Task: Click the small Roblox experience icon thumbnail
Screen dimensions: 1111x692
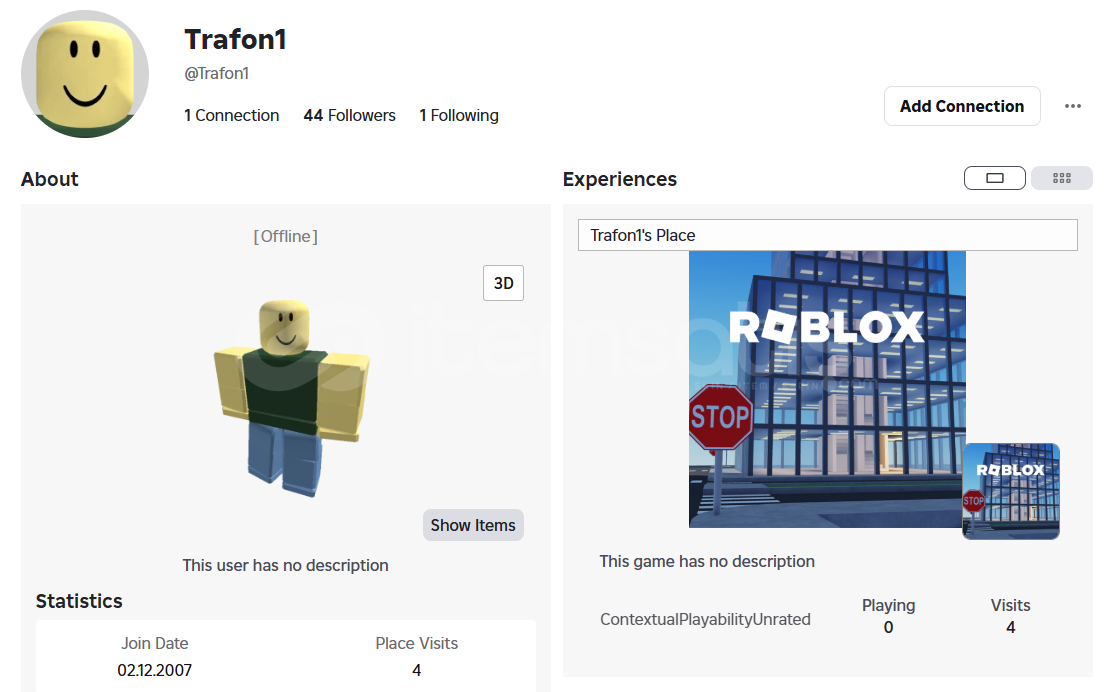Action: pyautogui.click(x=1011, y=492)
